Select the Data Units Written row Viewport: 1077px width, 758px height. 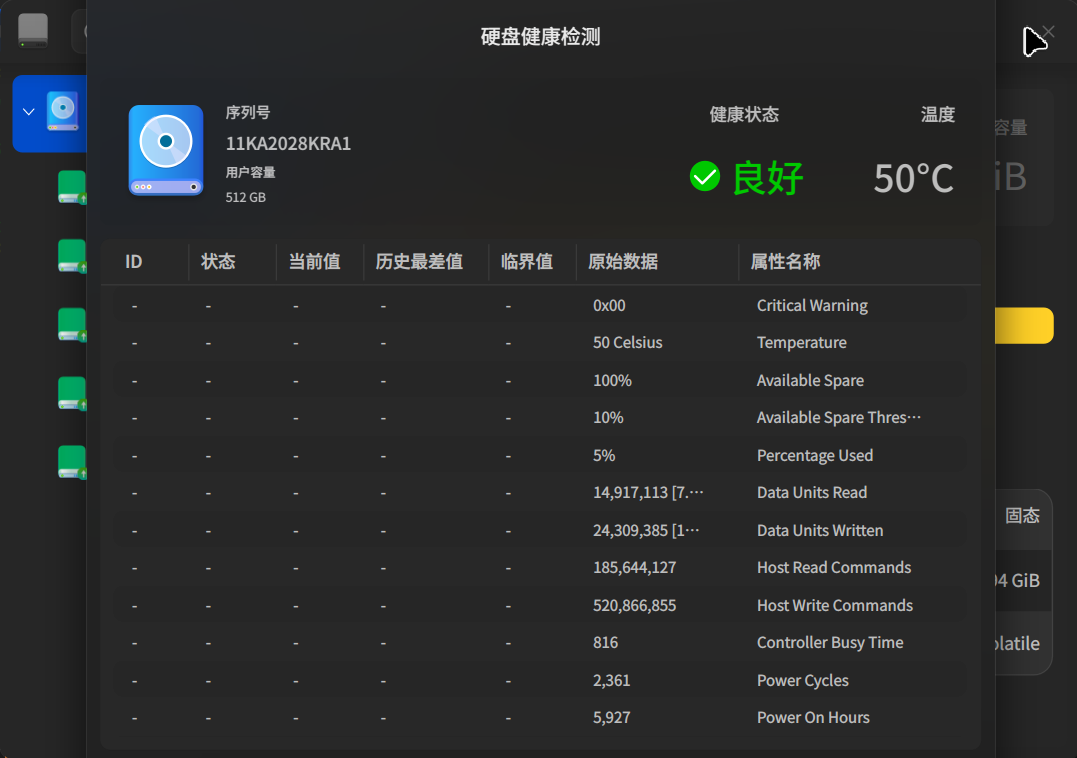pyautogui.click(x=540, y=530)
